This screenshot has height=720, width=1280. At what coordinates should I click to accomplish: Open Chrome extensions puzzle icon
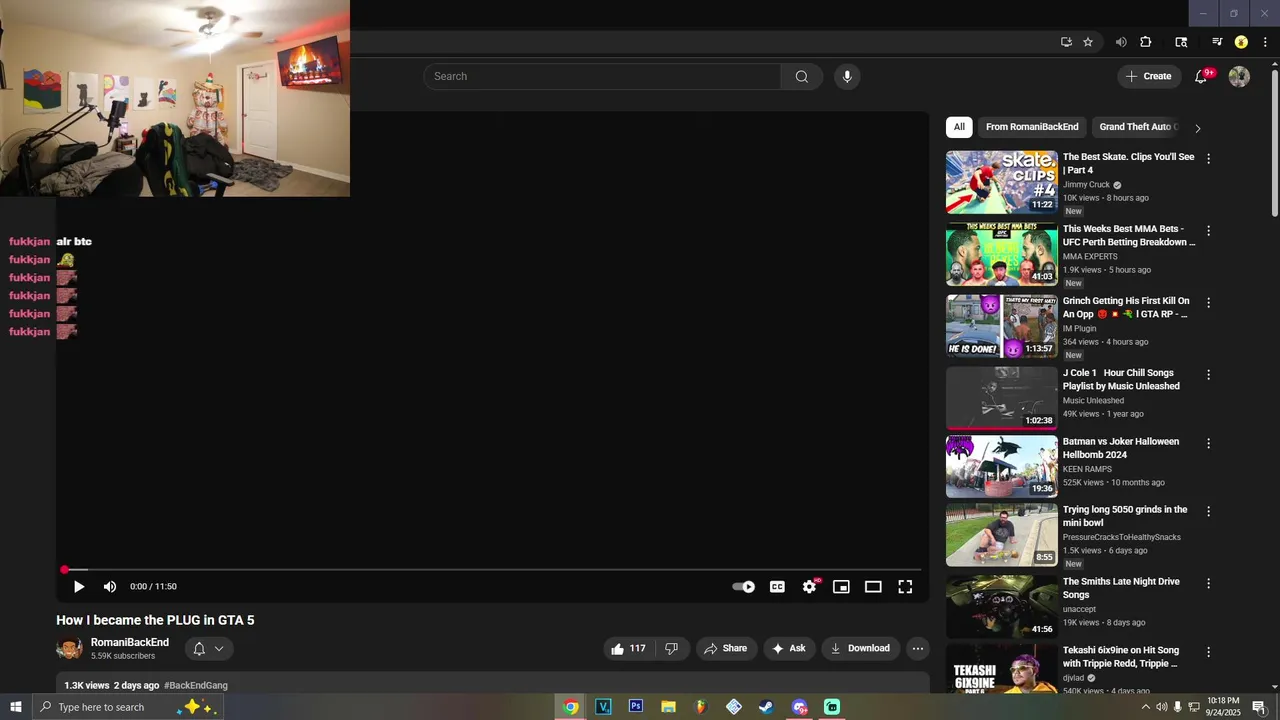click(1146, 42)
